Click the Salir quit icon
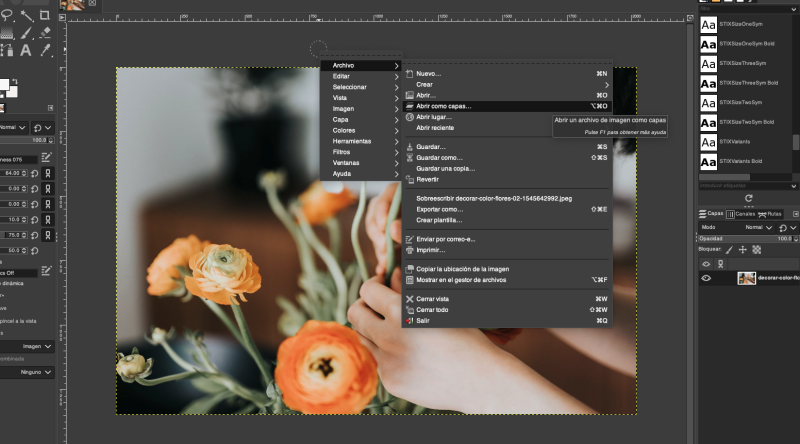 [x=409, y=321]
